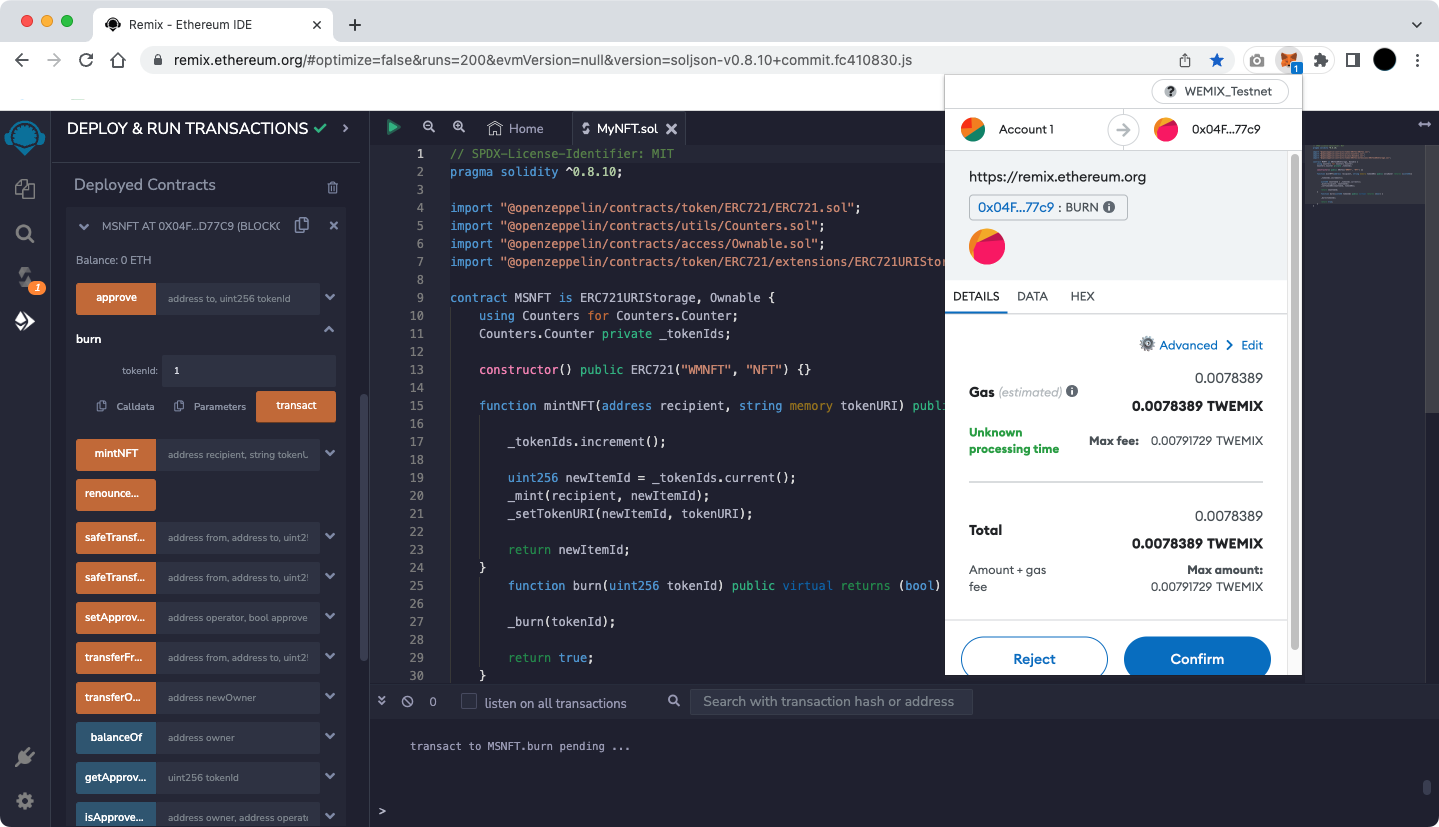
Task: Open Remix settings gear icon
Action: pyautogui.click(x=25, y=801)
